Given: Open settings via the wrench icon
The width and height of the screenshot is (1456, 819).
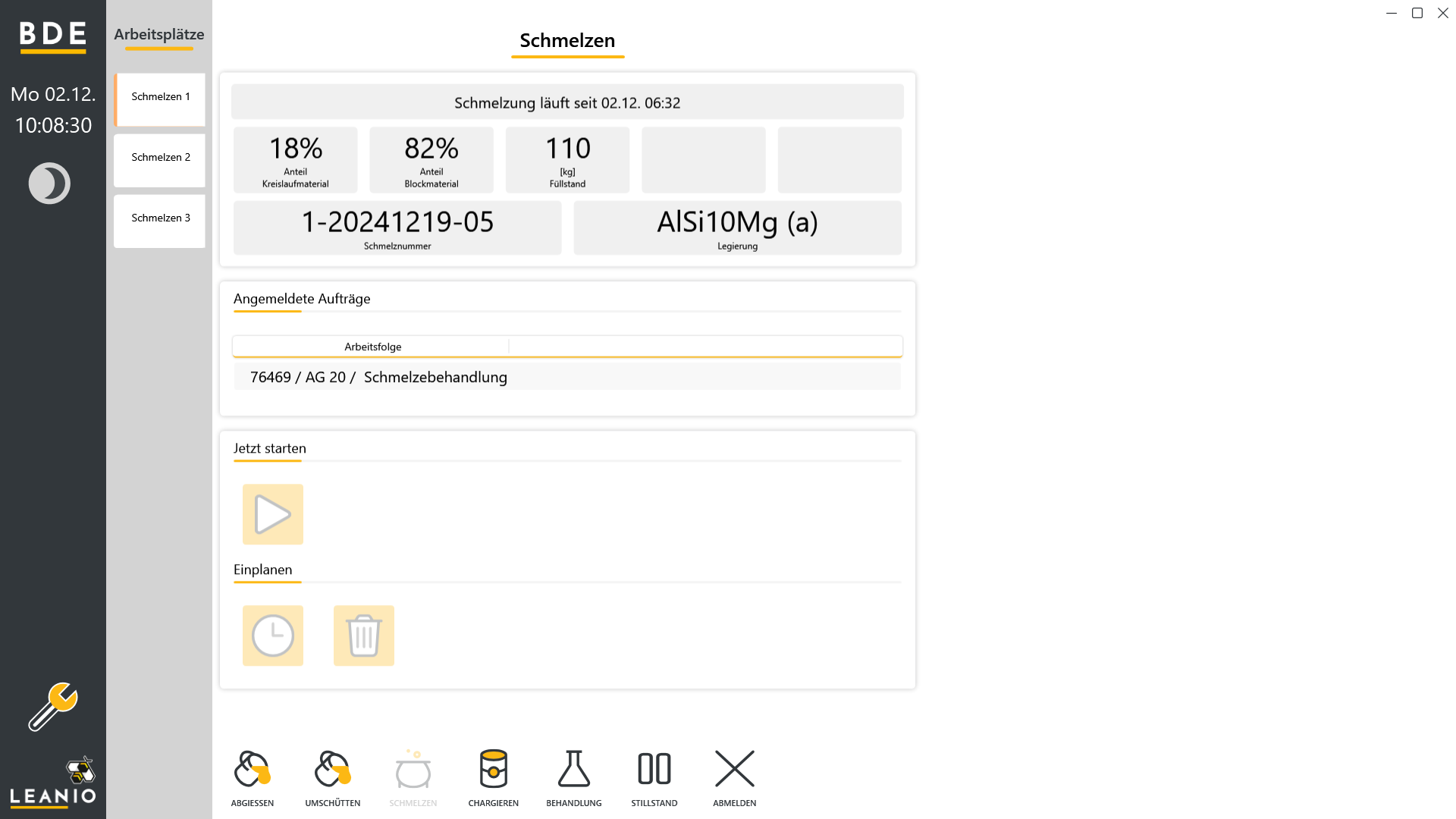Looking at the screenshot, I should (x=53, y=707).
